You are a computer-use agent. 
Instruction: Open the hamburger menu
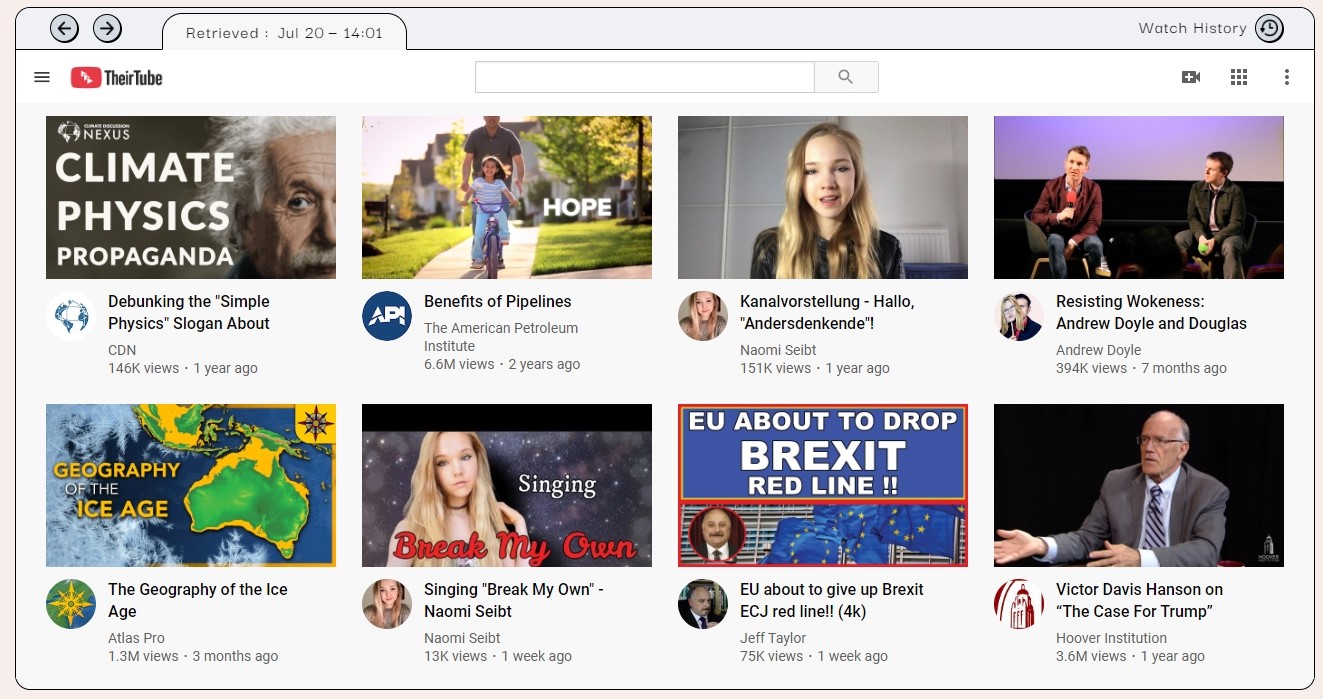point(42,77)
